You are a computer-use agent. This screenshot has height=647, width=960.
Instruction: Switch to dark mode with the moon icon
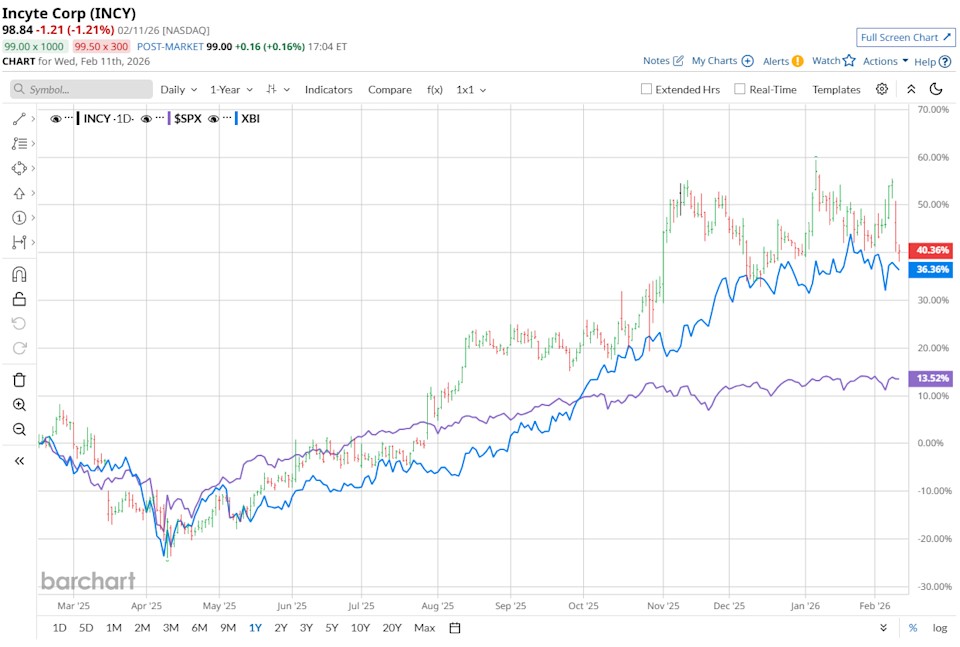pos(936,89)
